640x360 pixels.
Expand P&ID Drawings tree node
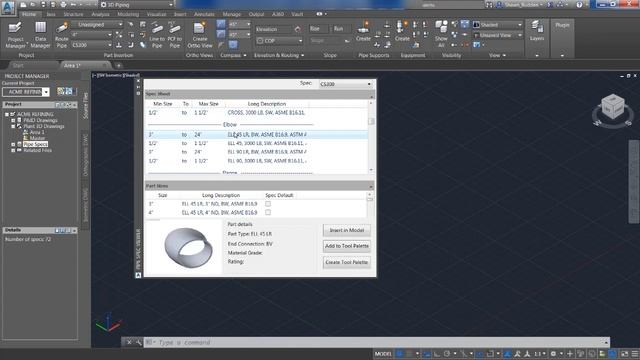coord(13,120)
